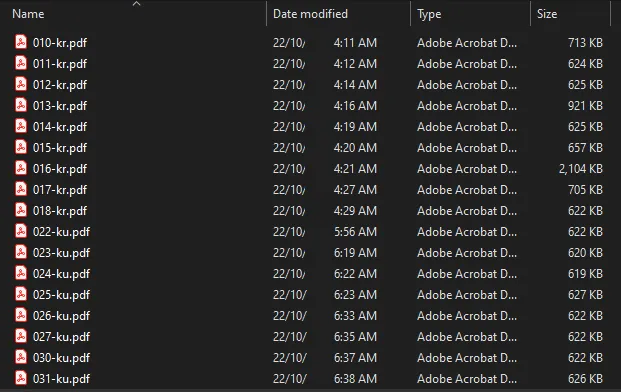
Task: Sort the list by Type column
Action: tap(429, 14)
